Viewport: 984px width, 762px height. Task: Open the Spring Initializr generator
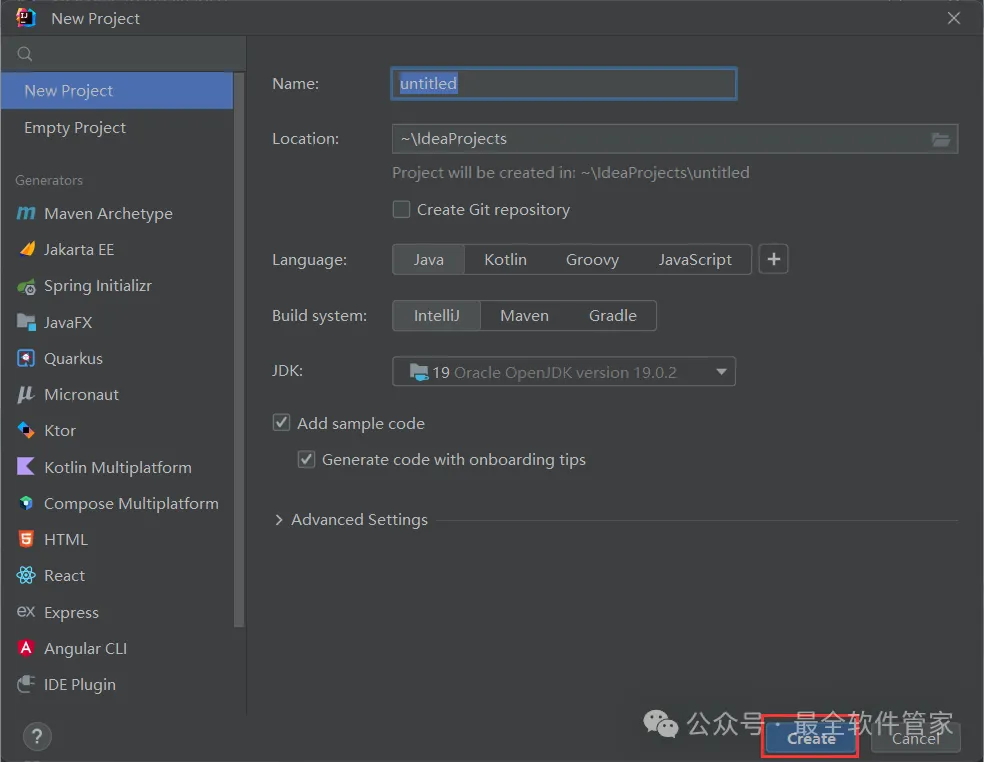117,286
